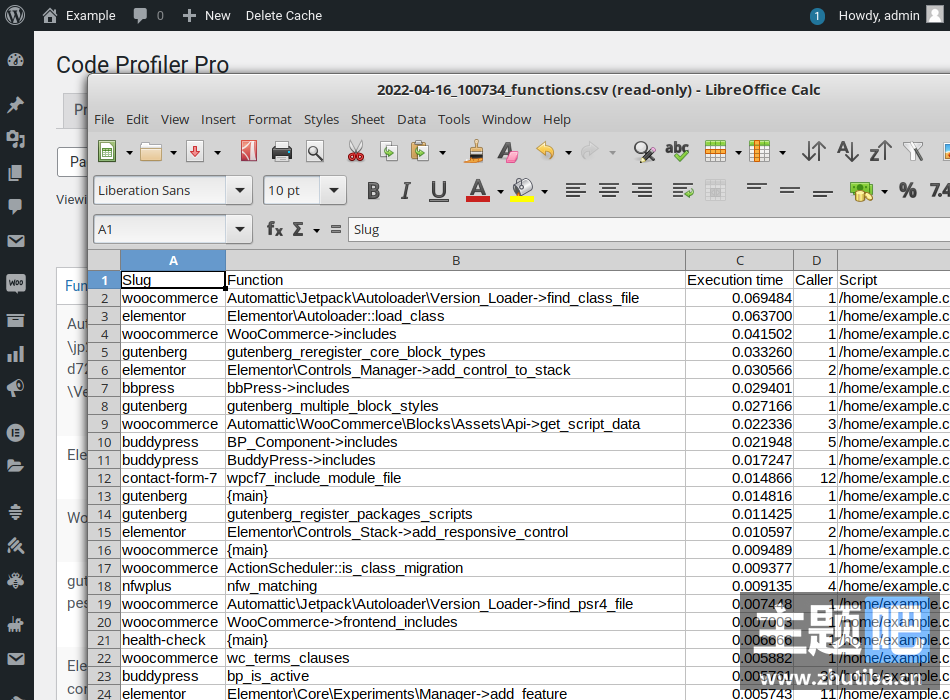950x700 pixels.
Task: Expand the Open recent files arrow
Action: tap(173, 153)
